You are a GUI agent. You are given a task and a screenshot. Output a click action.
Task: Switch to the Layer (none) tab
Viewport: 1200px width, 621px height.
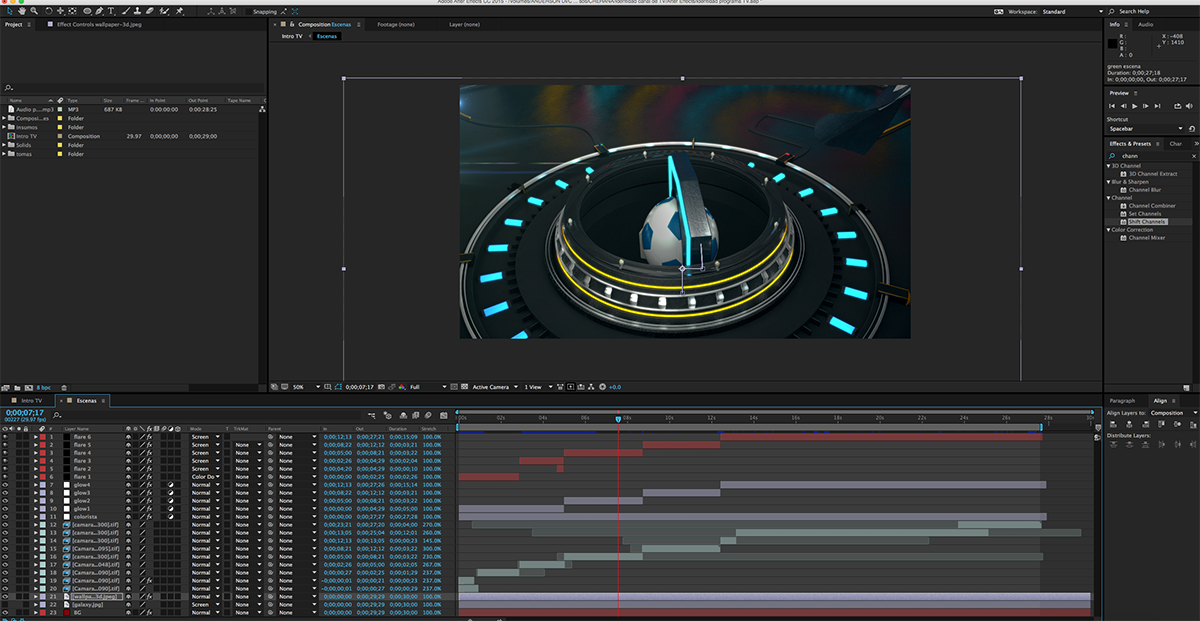click(463, 24)
